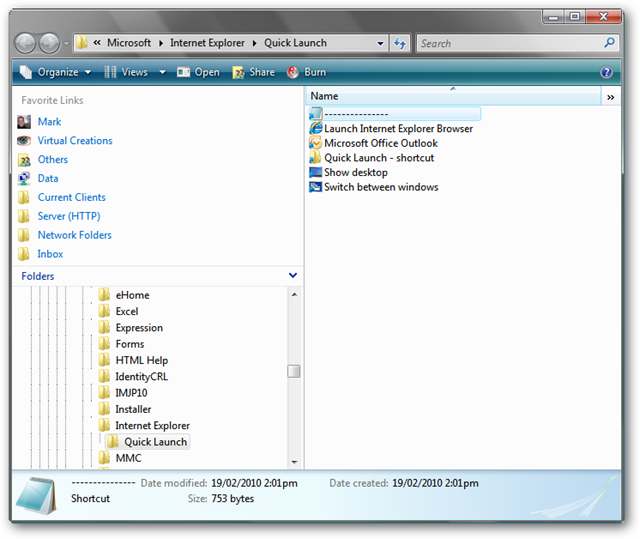Image resolution: width=640 pixels, height=539 pixels.
Task: Select MMC folder in tree
Action: (x=128, y=458)
